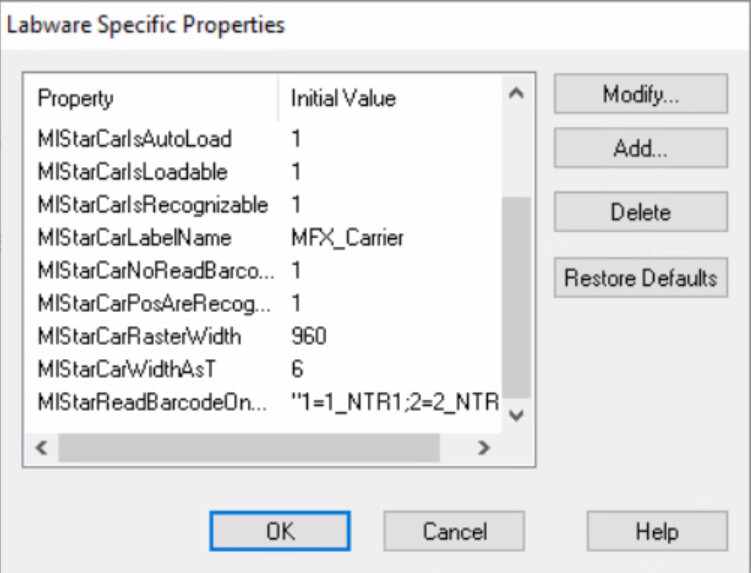This screenshot has height=573, width=751.
Task: Delete the selected property
Action: (x=641, y=212)
